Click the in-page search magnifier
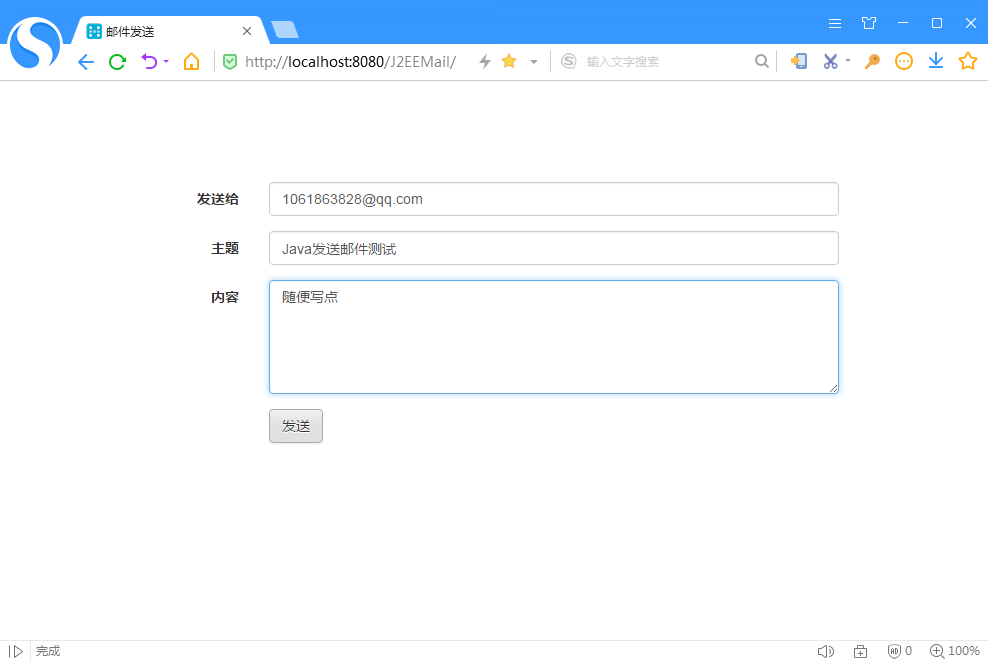 pos(762,61)
